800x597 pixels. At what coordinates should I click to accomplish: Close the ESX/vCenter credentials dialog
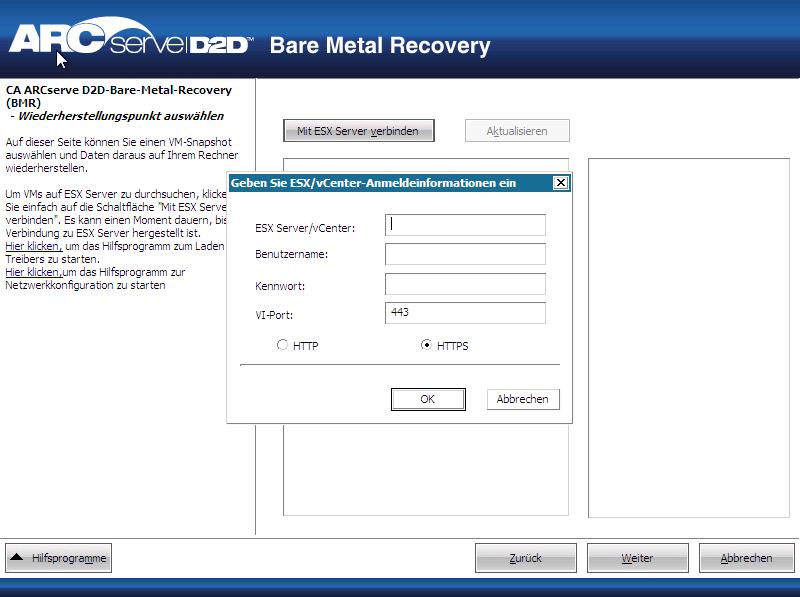[563, 183]
